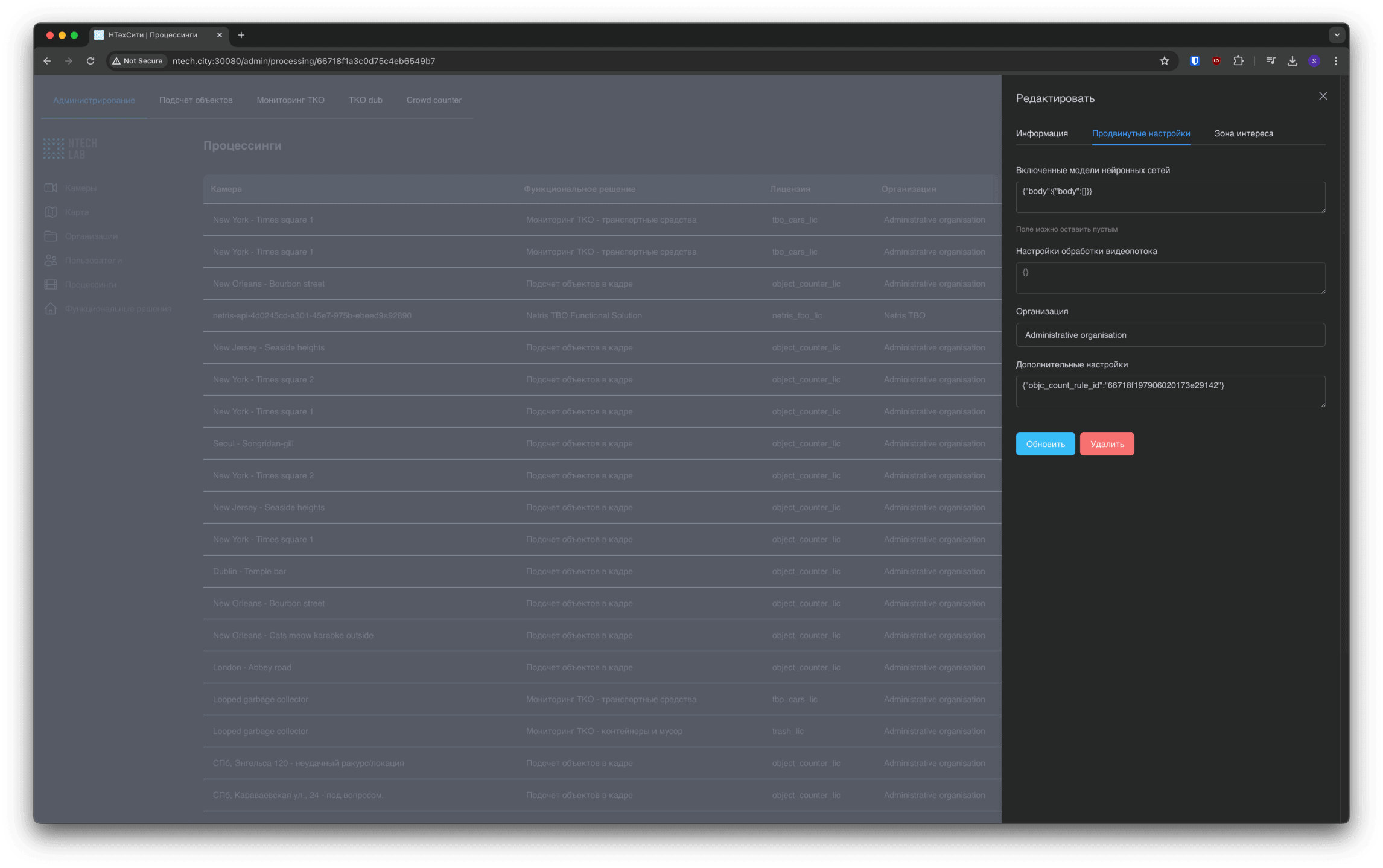The image size is (1383, 868).
Task: Click the Processings film icon
Action: tap(51, 285)
